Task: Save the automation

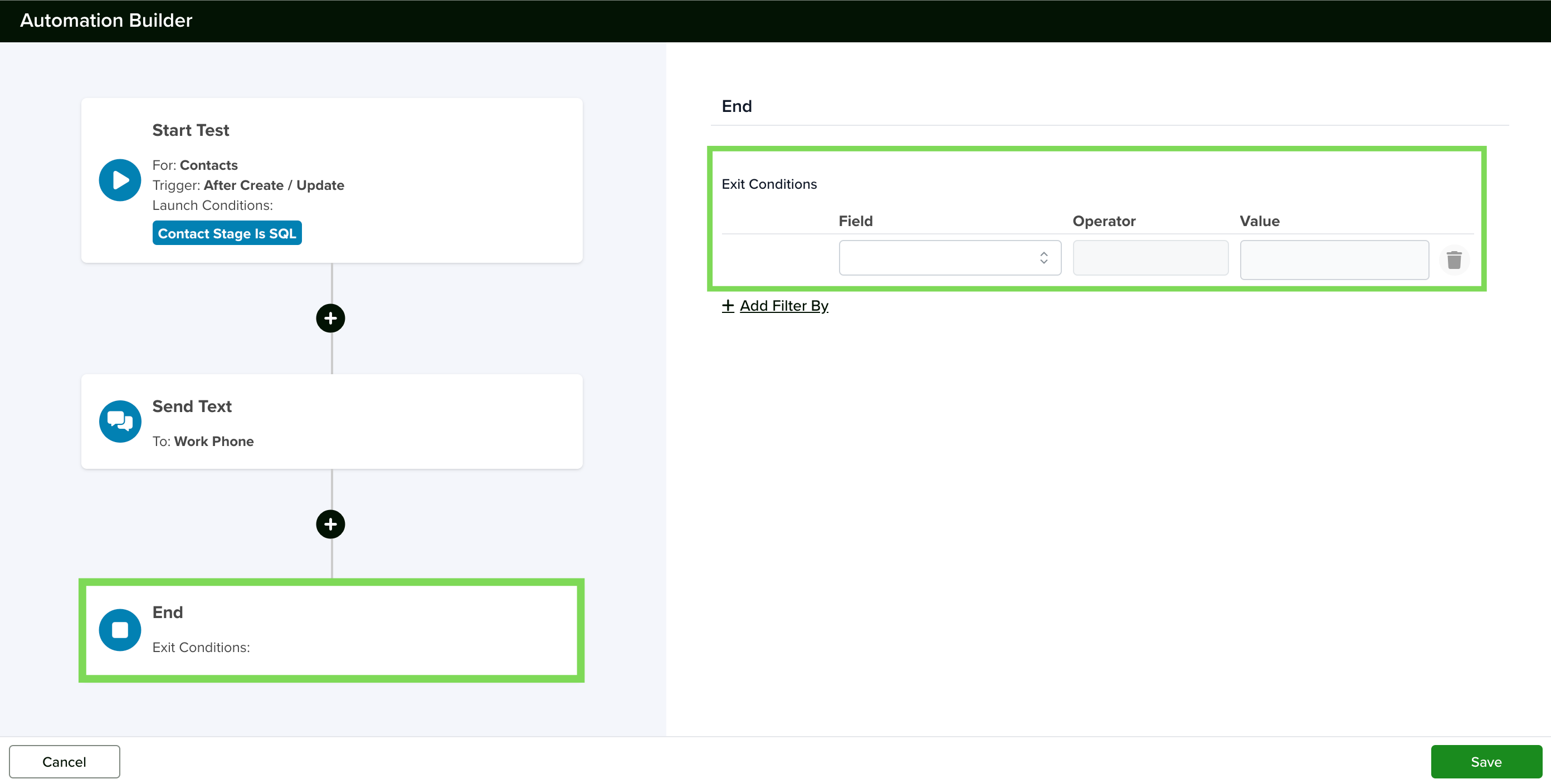Action: click(1486, 761)
